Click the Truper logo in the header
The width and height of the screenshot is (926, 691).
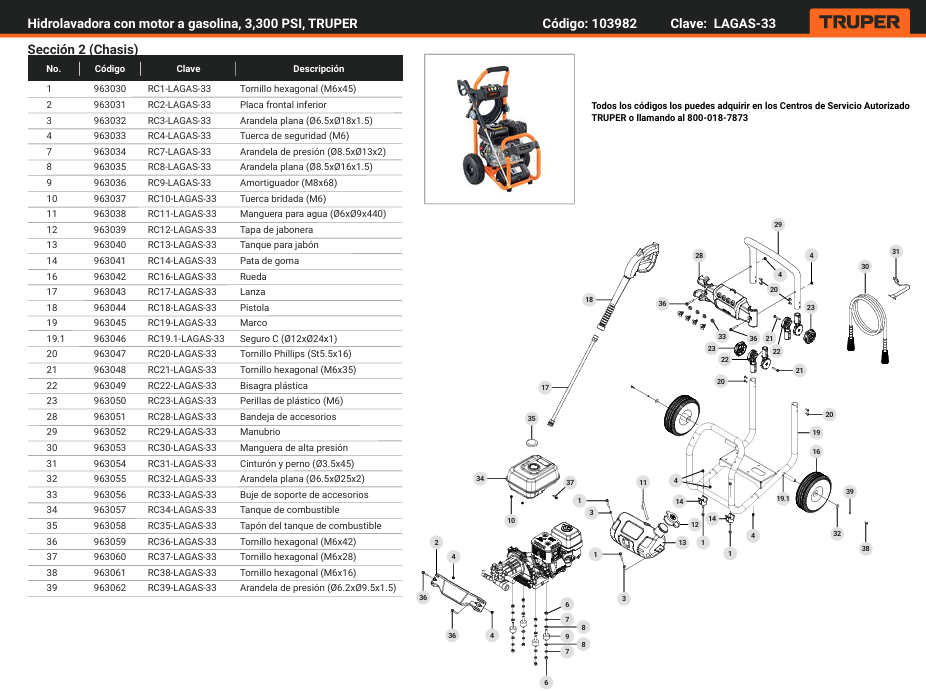point(859,22)
